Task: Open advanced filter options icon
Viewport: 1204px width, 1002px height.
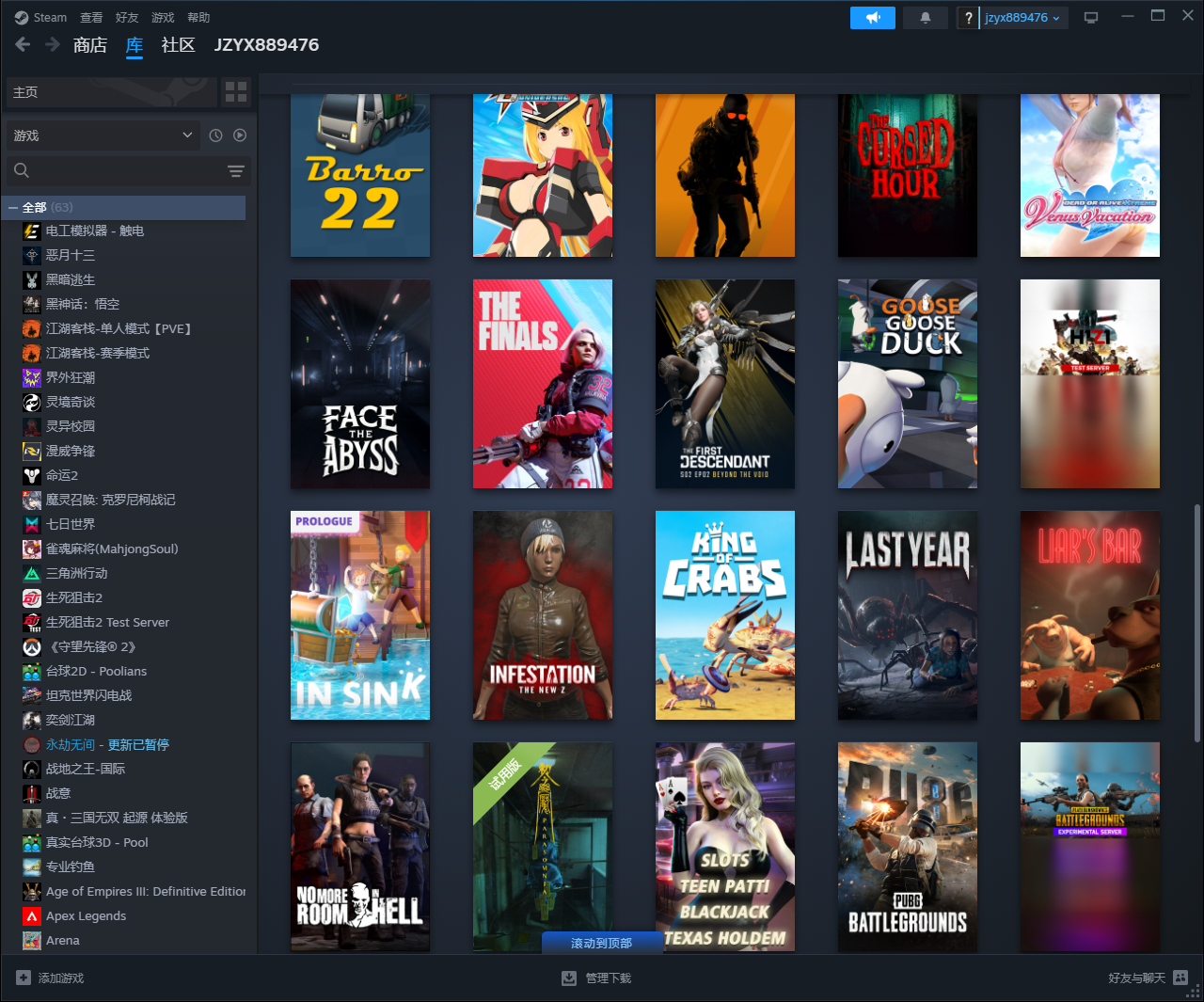Action: click(236, 171)
